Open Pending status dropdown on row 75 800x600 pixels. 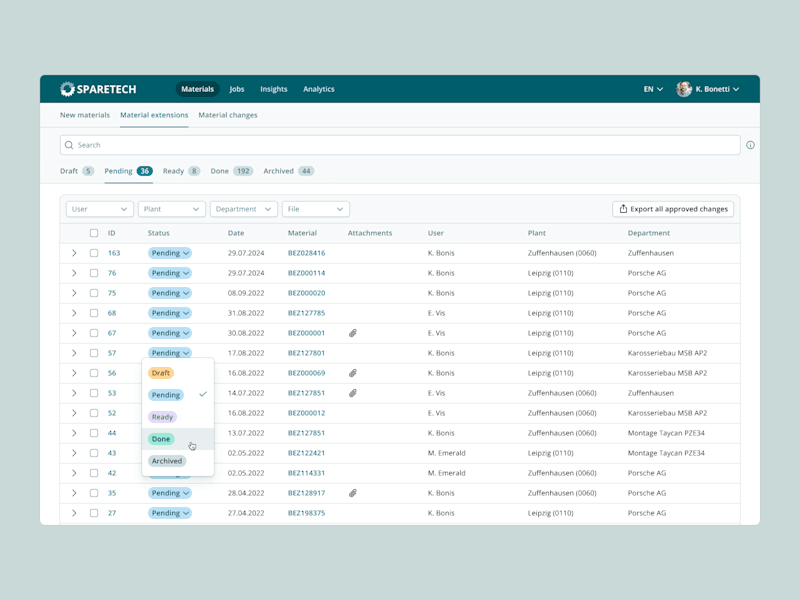[170, 293]
